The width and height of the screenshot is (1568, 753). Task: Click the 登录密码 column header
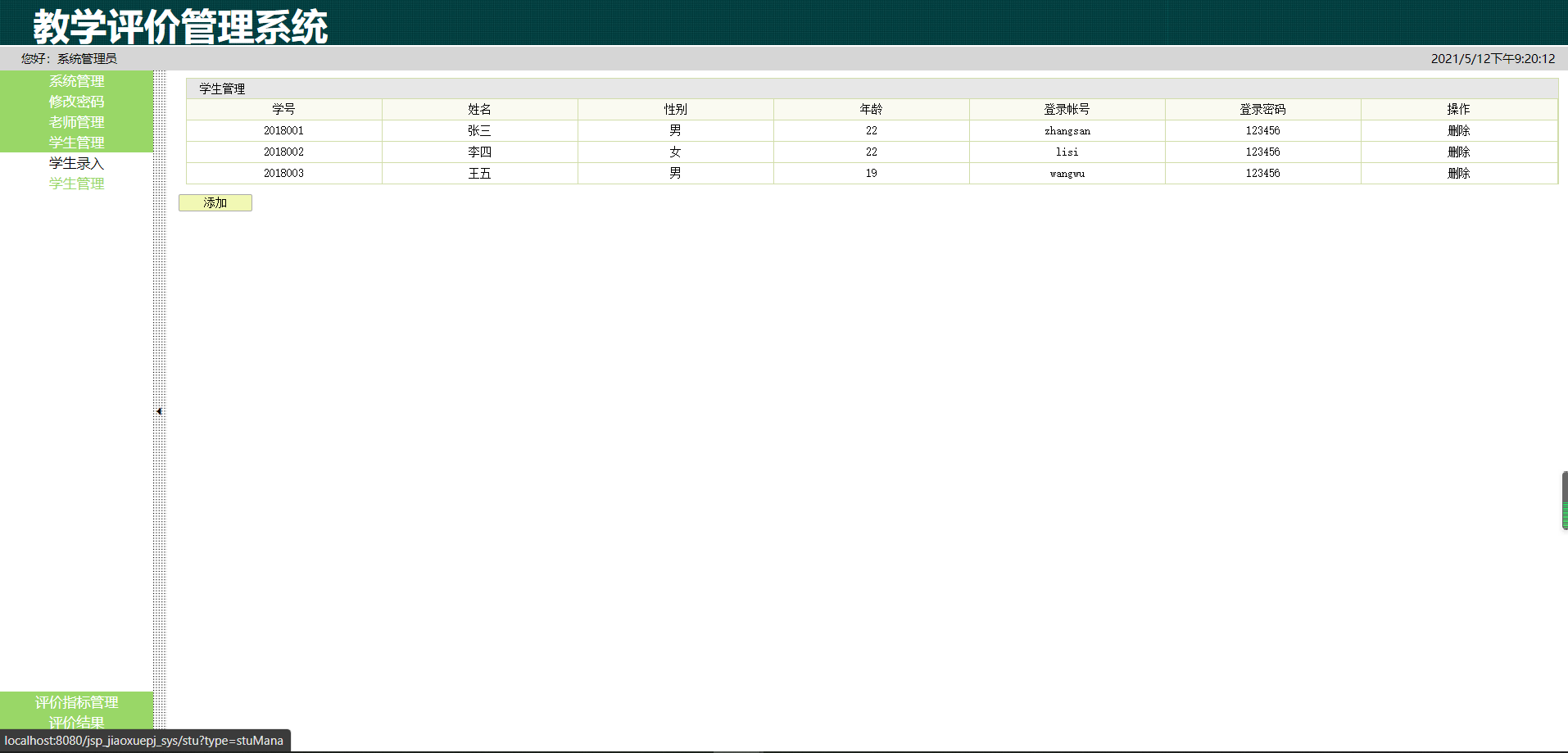pos(1263,109)
